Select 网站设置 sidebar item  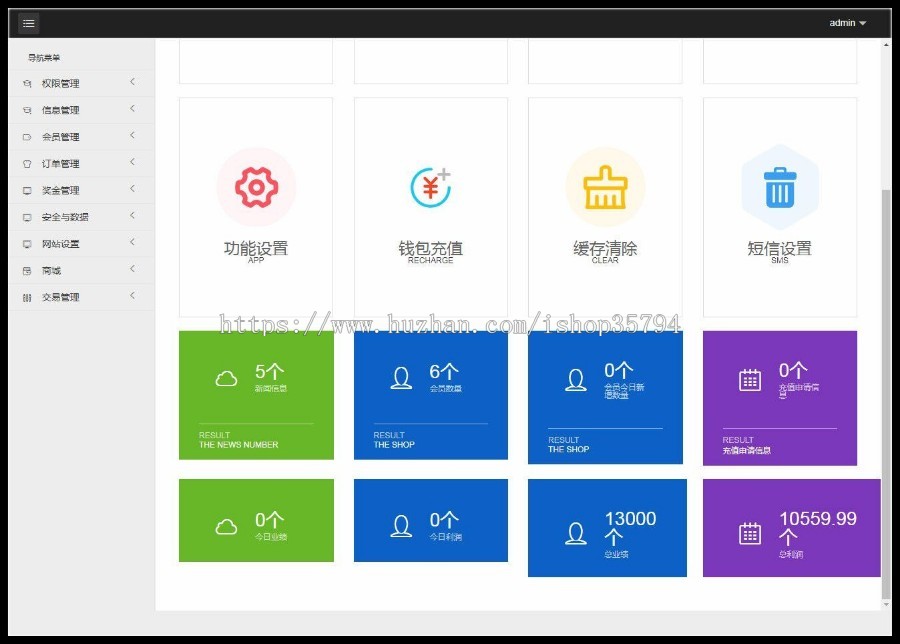coord(81,243)
